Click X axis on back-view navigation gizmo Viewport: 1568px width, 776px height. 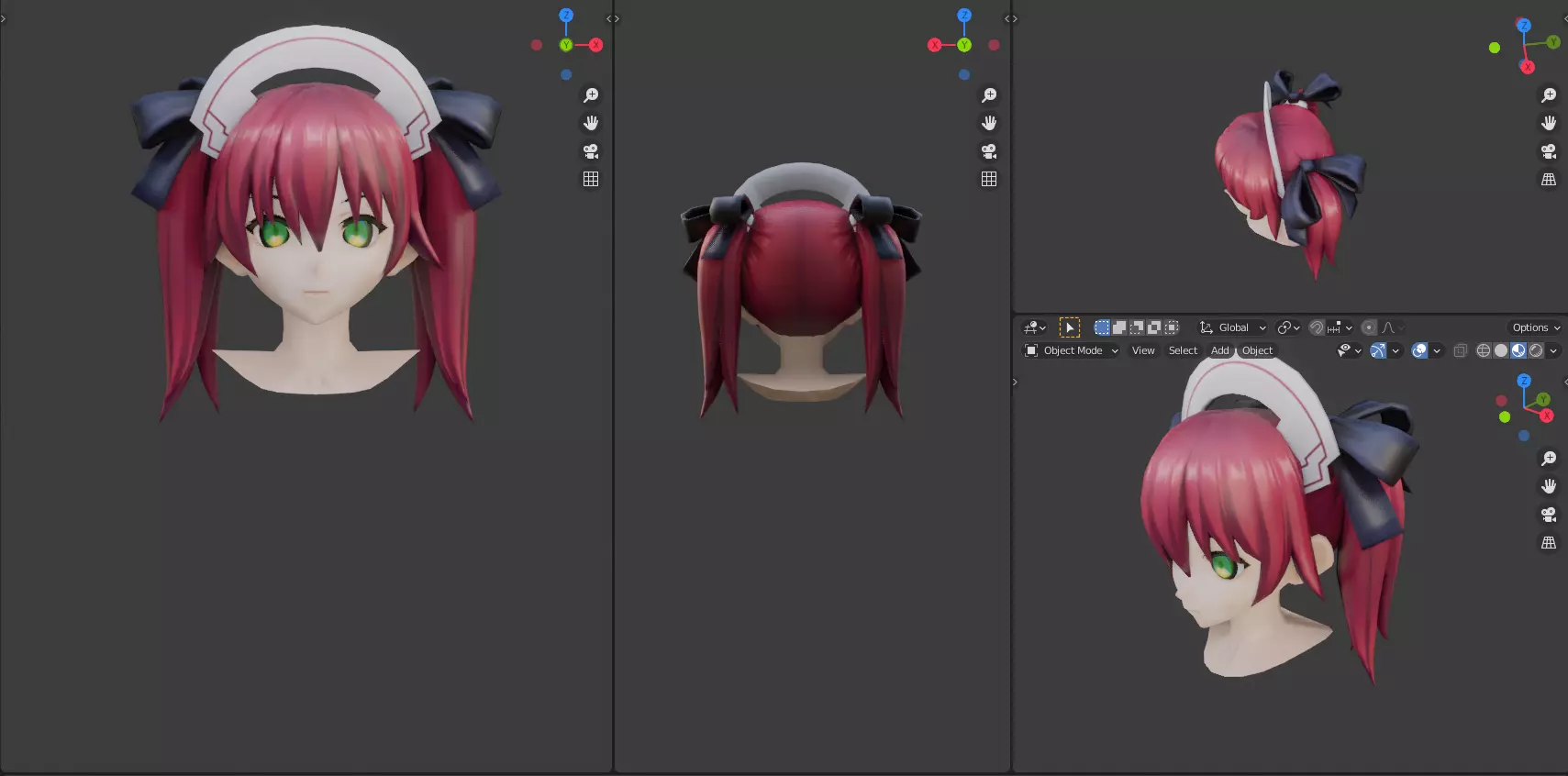(x=935, y=45)
